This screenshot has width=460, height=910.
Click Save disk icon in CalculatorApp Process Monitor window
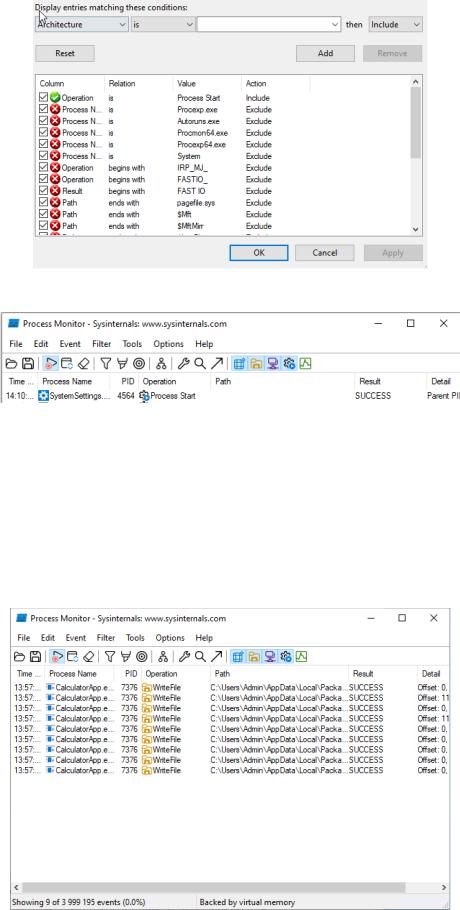pyautogui.click(x=35, y=656)
